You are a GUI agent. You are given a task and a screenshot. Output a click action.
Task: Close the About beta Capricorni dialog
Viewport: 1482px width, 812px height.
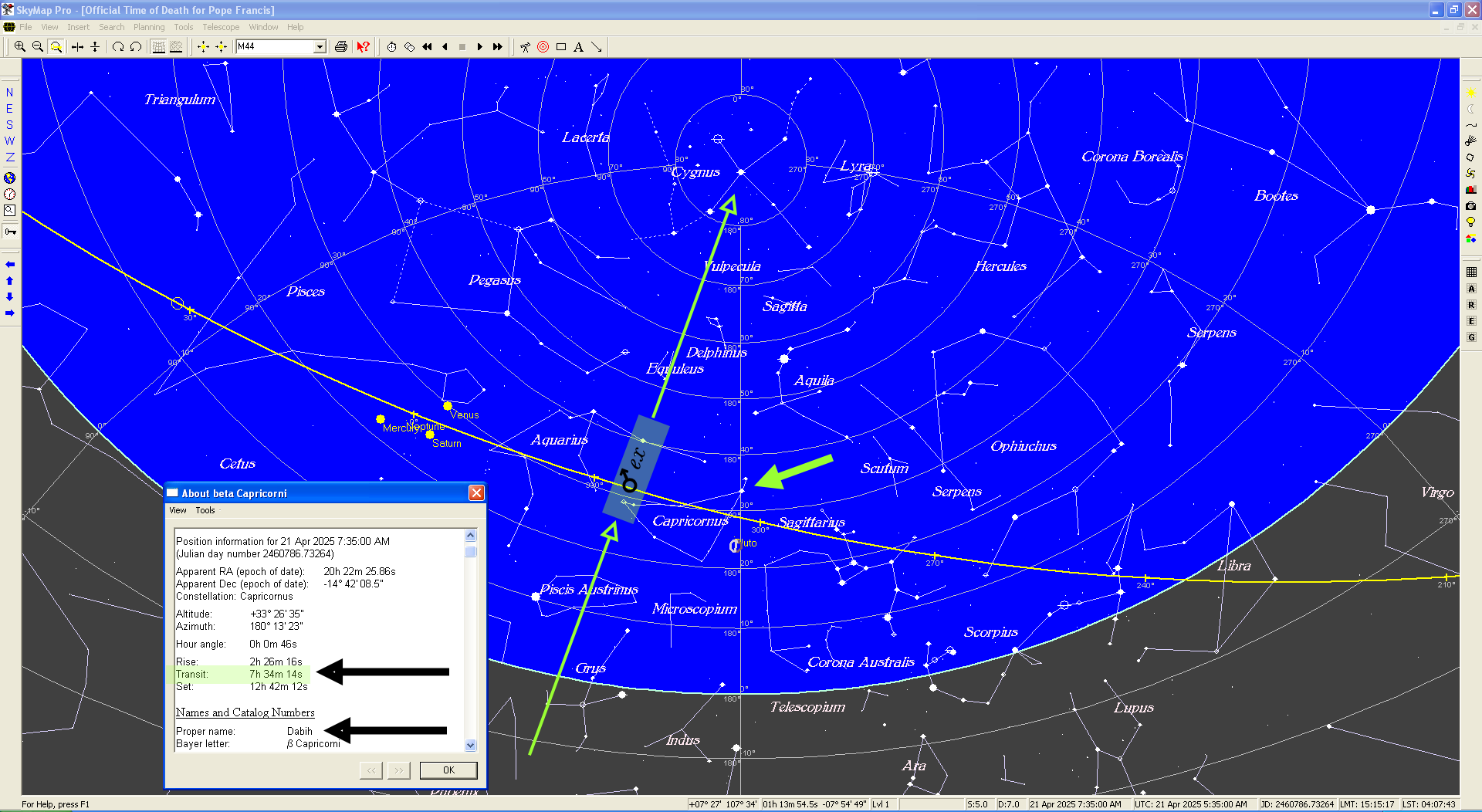(476, 493)
